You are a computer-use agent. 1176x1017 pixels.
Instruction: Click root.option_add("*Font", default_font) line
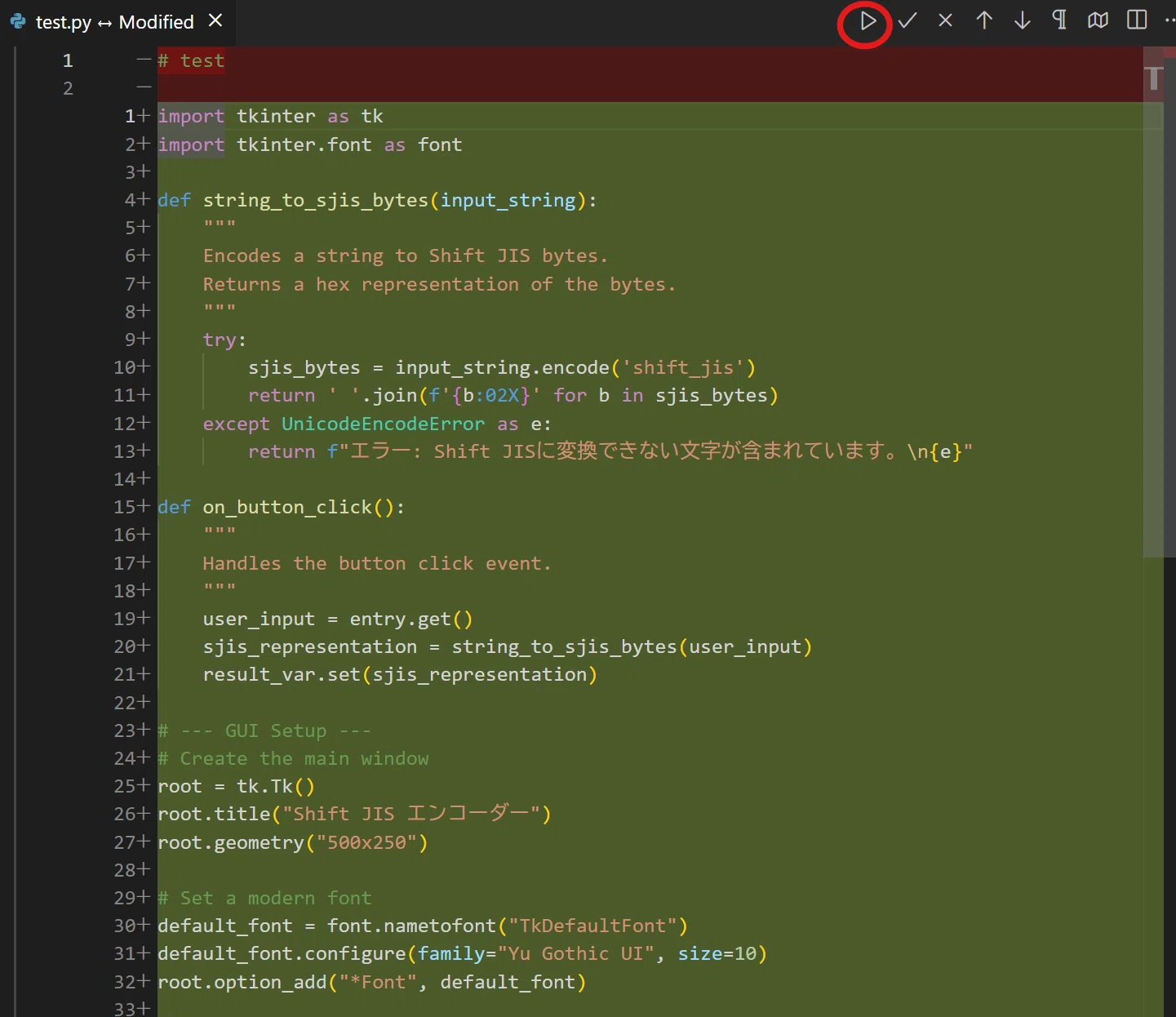click(371, 981)
